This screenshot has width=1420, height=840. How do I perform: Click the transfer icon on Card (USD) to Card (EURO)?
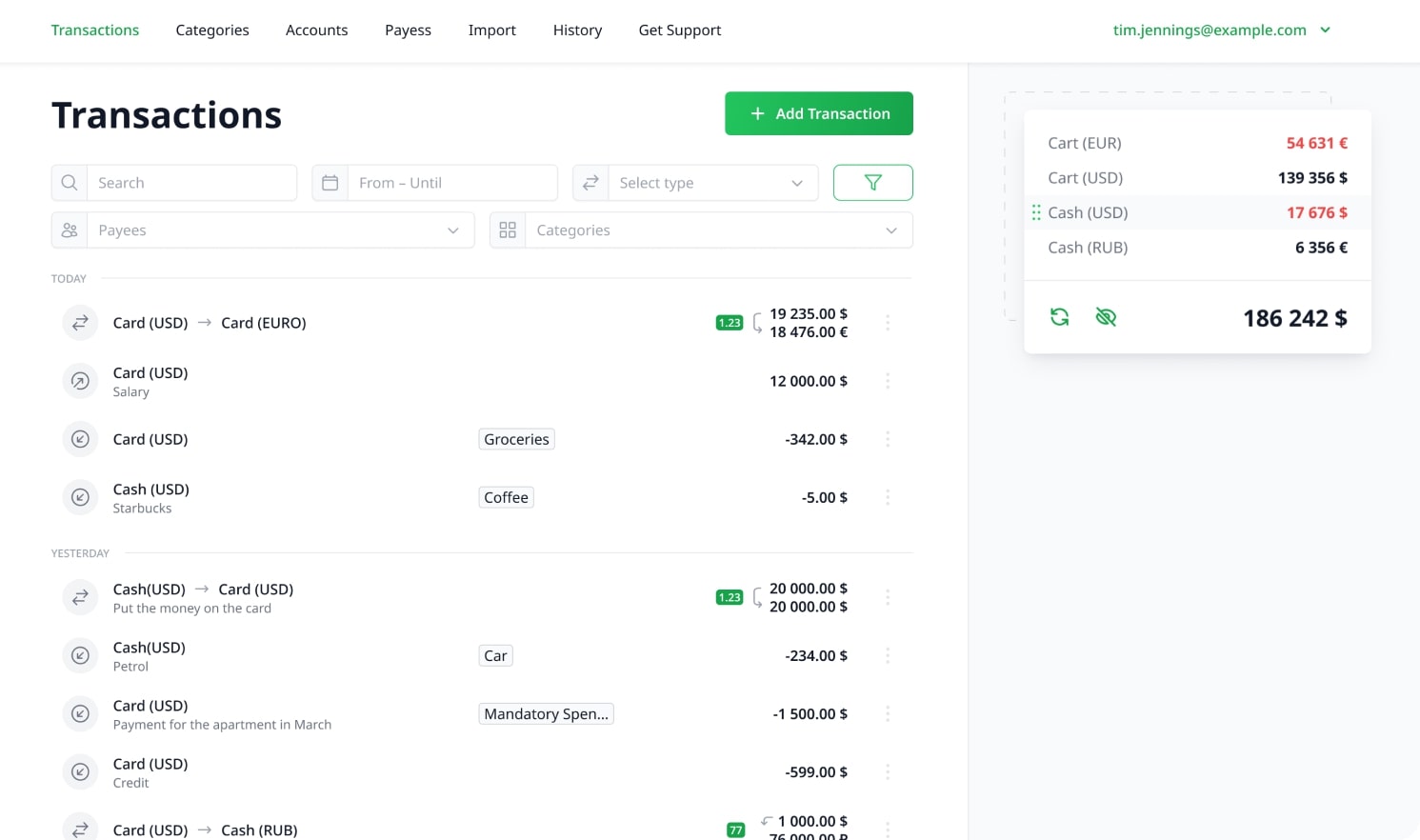tap(80, 323)
